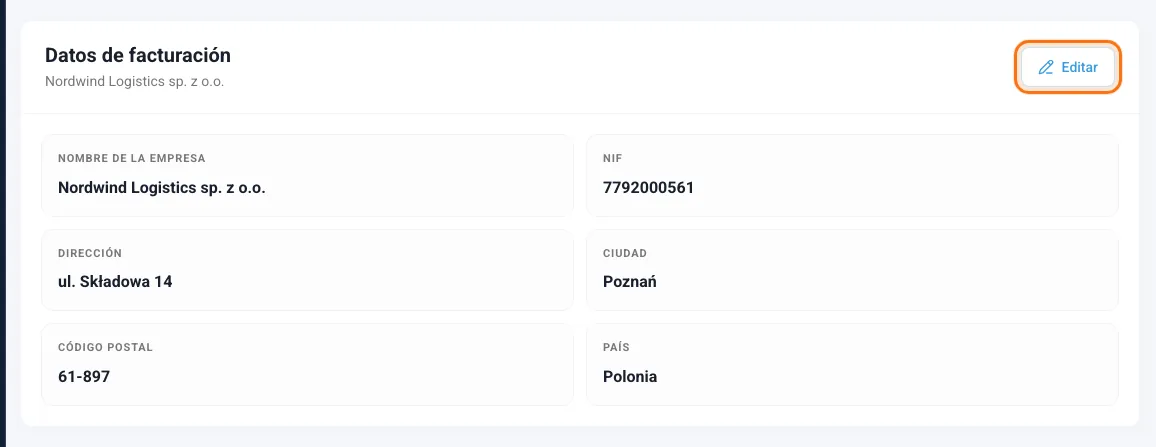Select the address ul. Składowa 14
Viewport: 1156px width, 447px height.
click(115, 282)
